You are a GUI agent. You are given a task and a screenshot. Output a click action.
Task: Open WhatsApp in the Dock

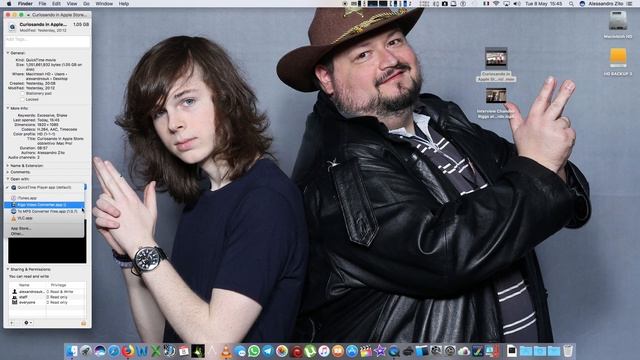[254, 351]
